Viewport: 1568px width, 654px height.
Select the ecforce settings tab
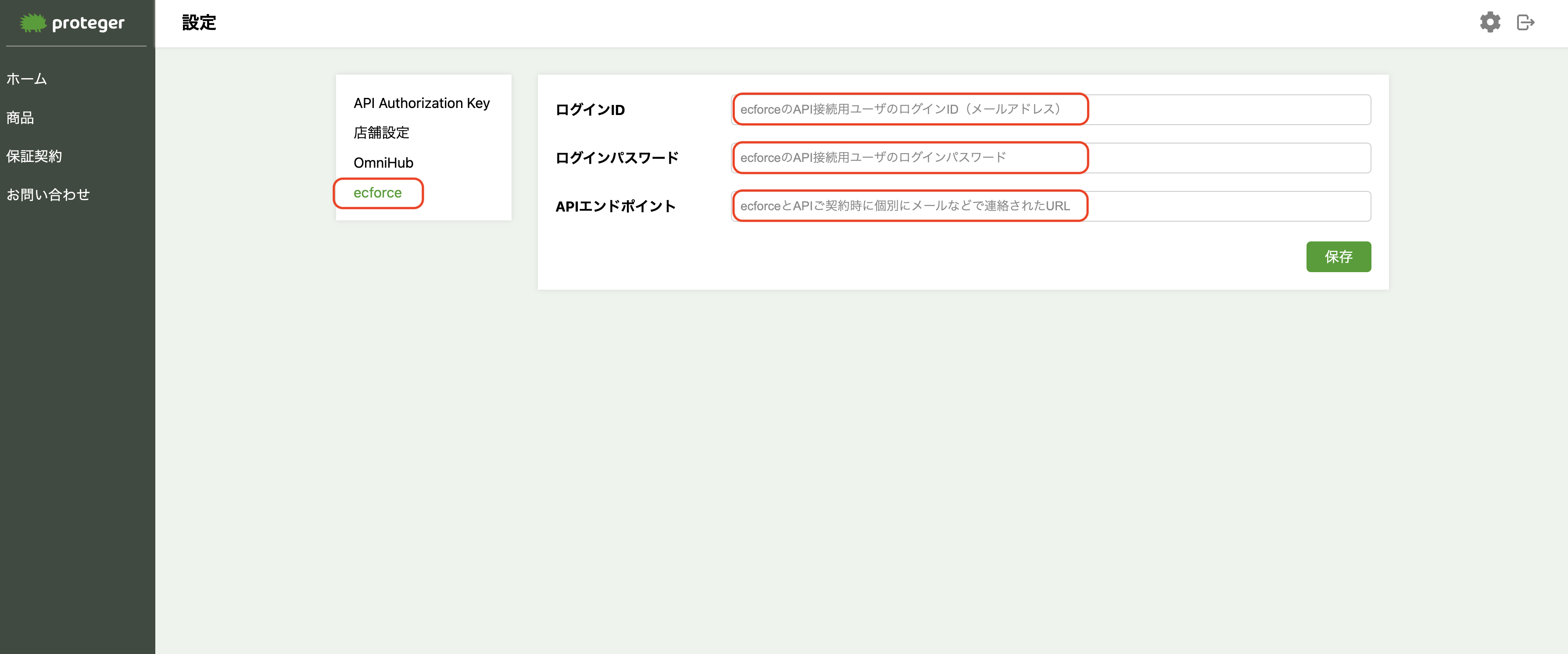(377, 193)
